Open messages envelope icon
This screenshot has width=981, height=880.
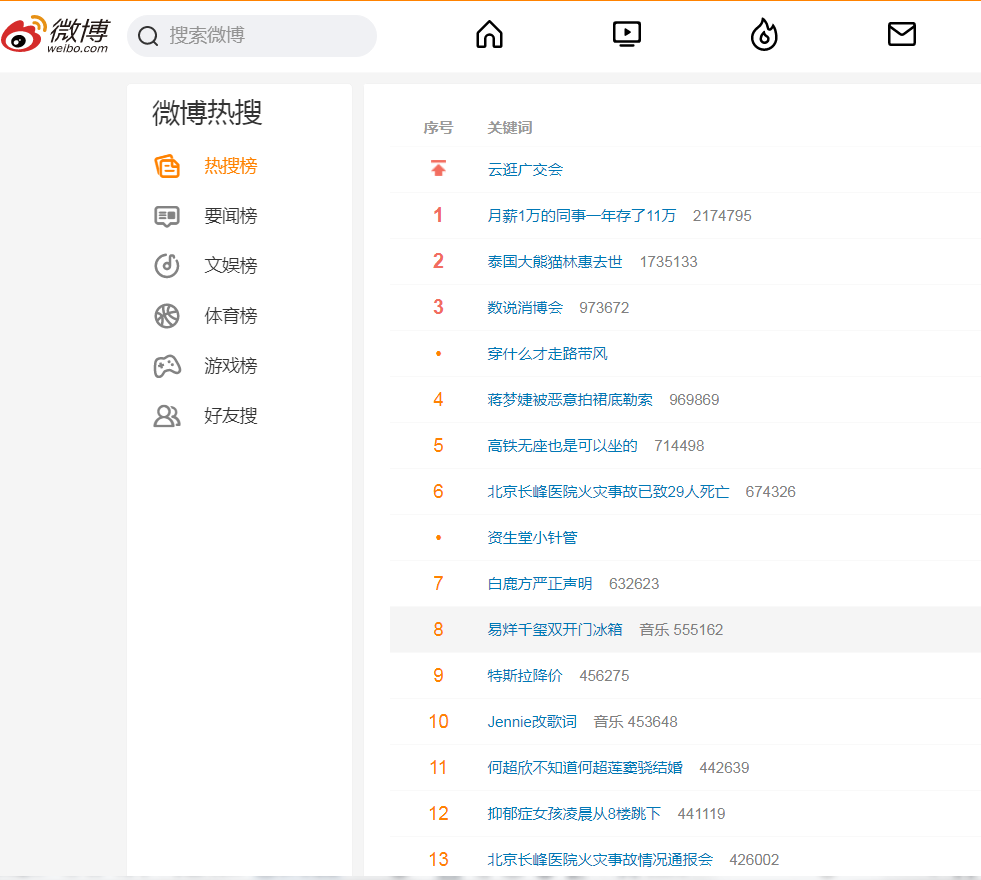pyautogui.click(x=902, y=34)
